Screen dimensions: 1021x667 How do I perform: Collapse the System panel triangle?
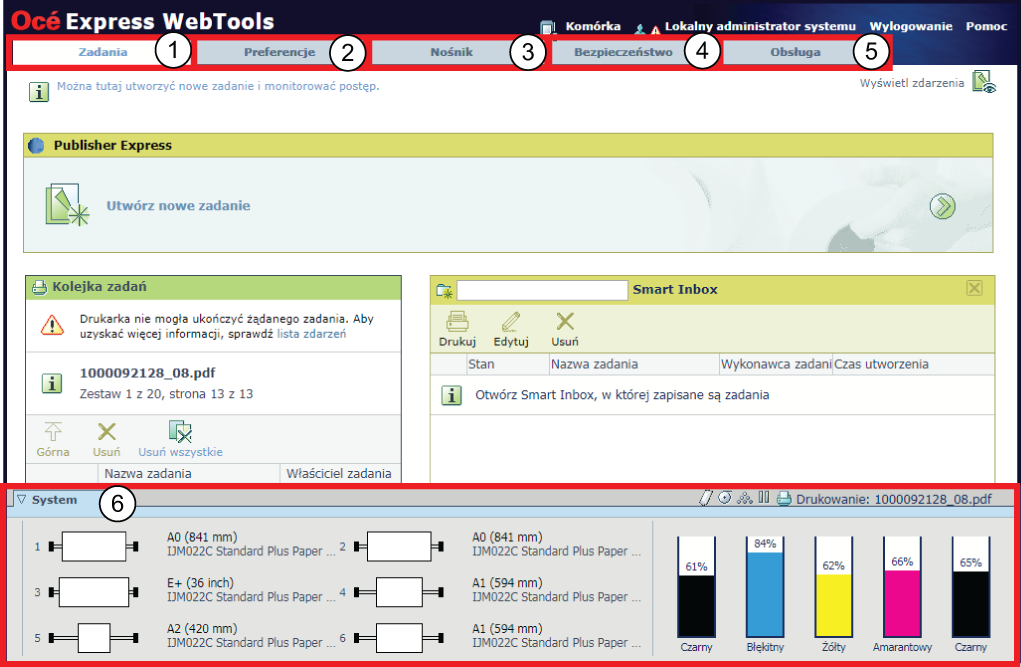(x=21, y=500)
